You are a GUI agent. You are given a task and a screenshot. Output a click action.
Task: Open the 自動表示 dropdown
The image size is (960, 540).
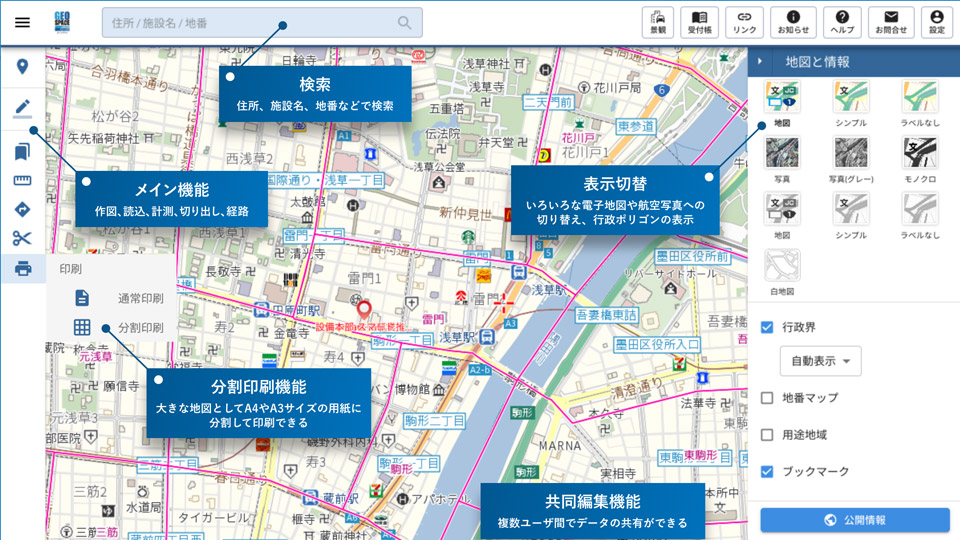coord(820,361)
